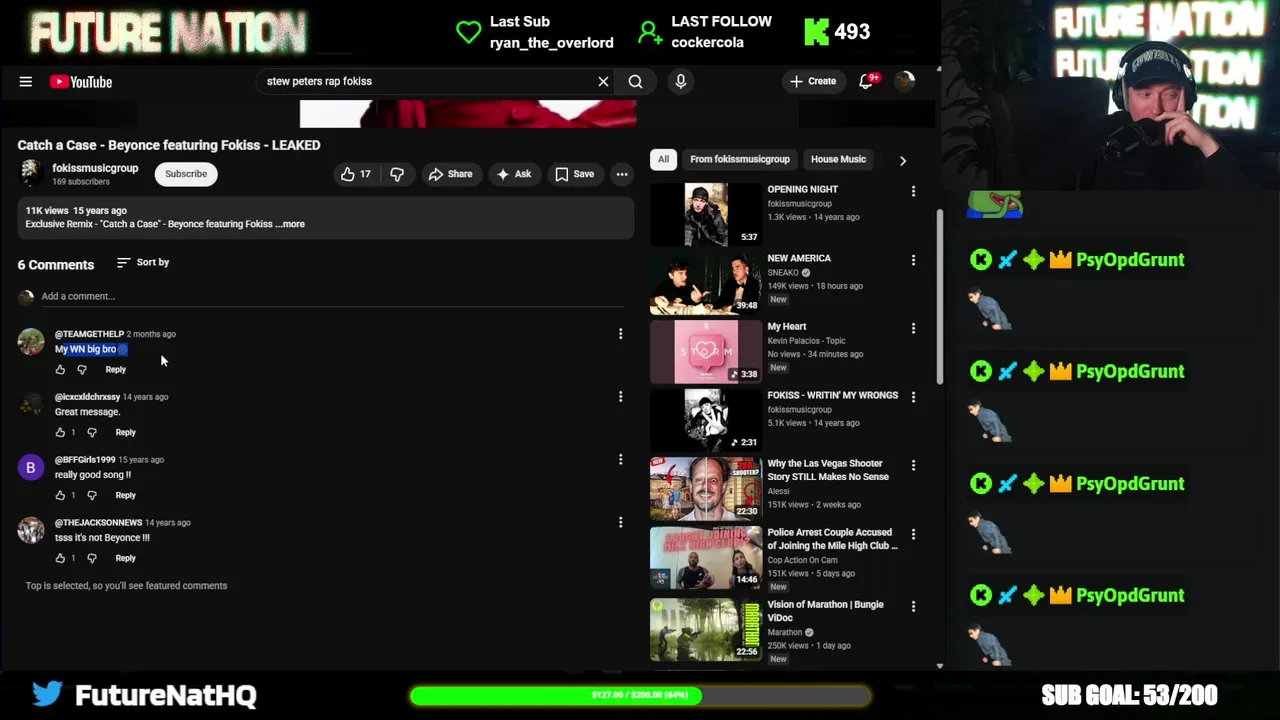Open the NEW AMERICA video thumbnail
The width and height of the screenshot is (1280, 720).
[x=705, y=283]
